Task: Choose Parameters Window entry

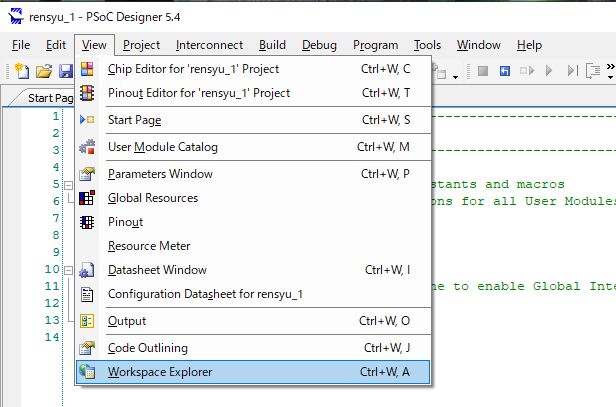Action: coord(253,174)
